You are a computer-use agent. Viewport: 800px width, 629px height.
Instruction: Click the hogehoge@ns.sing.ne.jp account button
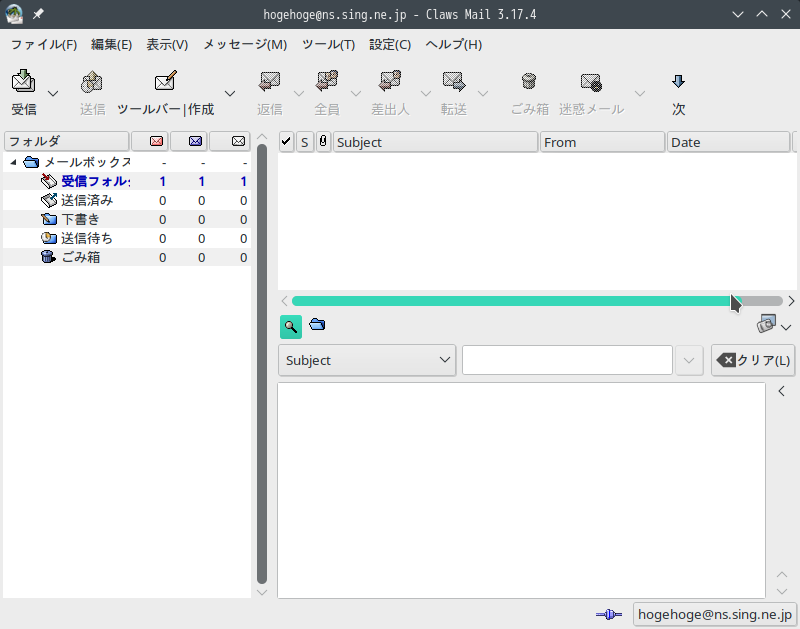[x=714, y=614]
